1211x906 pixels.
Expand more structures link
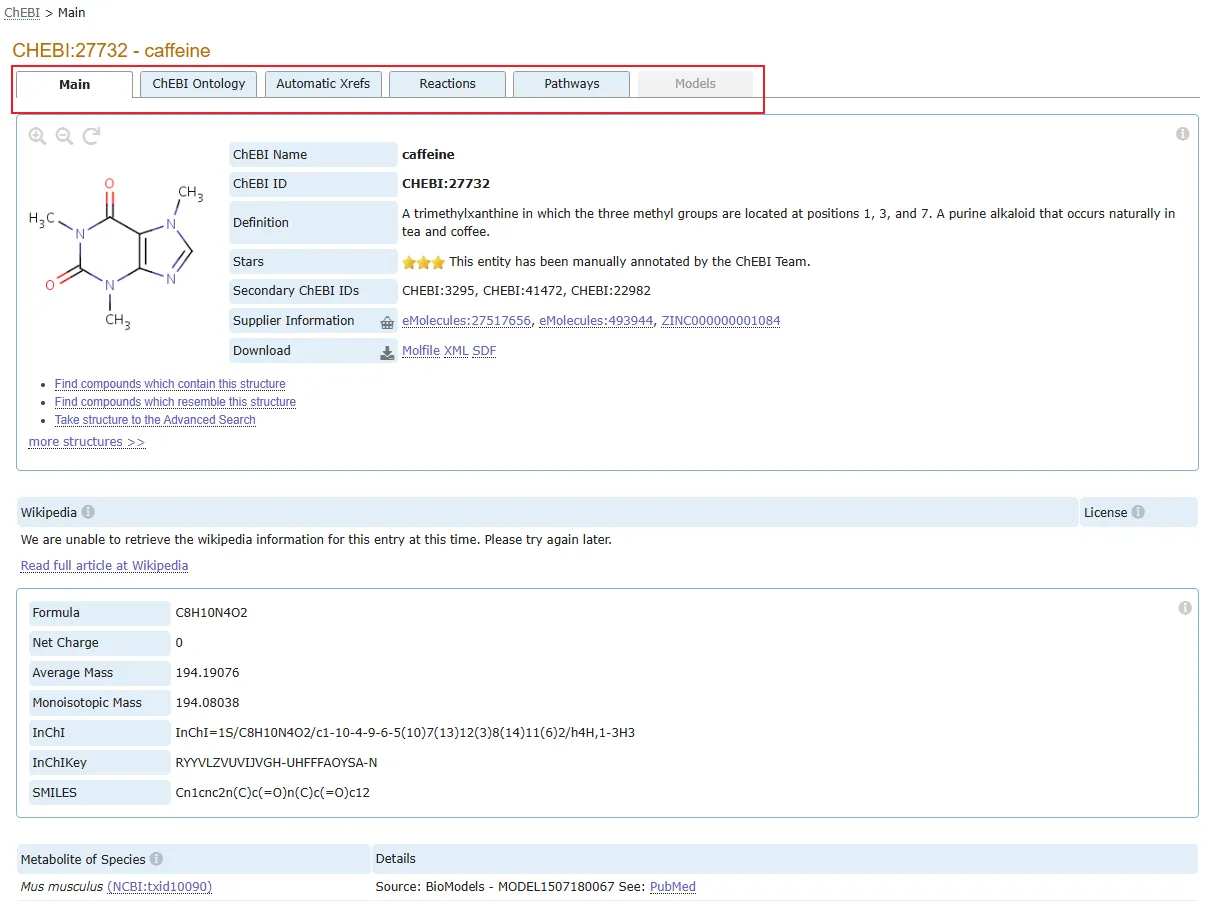[87, 442]
